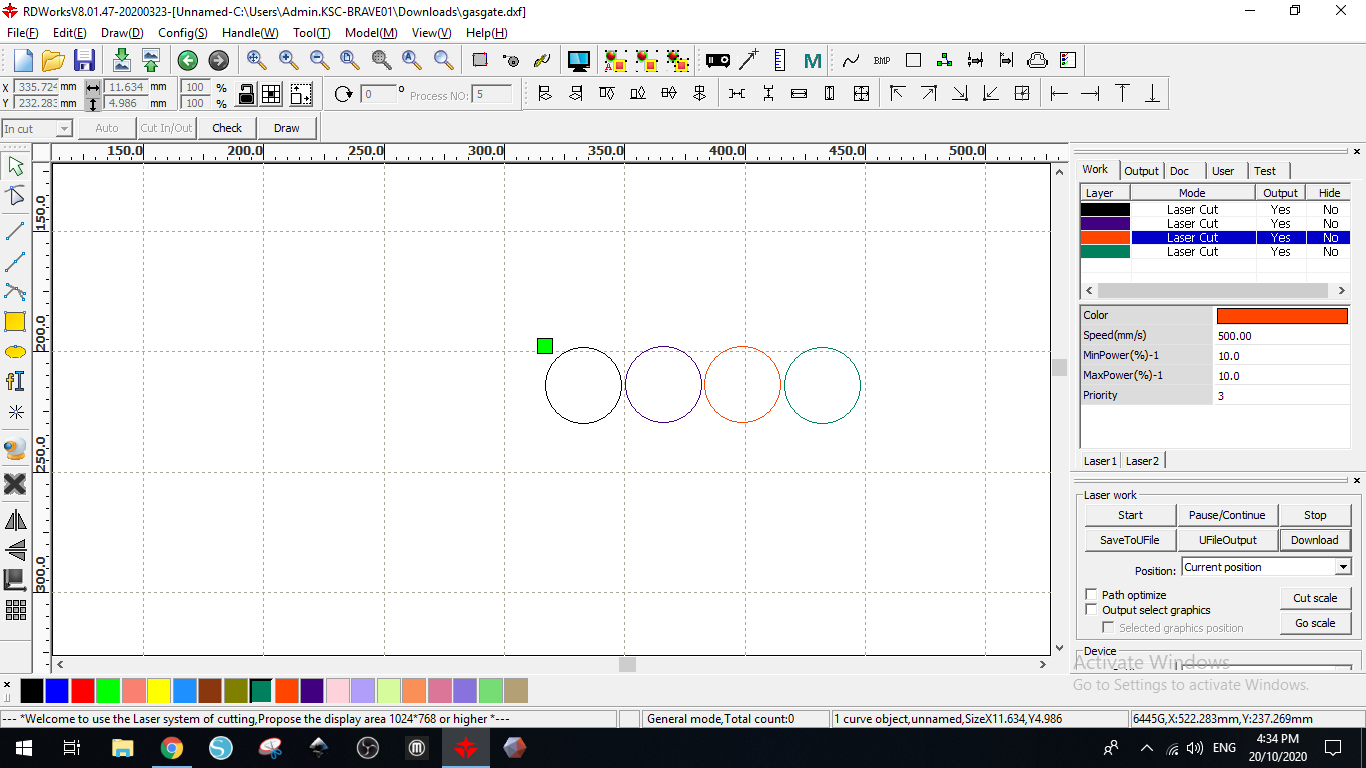Toggle Output Yes for the green layer
The width and height of the screenshot is (1366, 768).
tap(1280, 252)
